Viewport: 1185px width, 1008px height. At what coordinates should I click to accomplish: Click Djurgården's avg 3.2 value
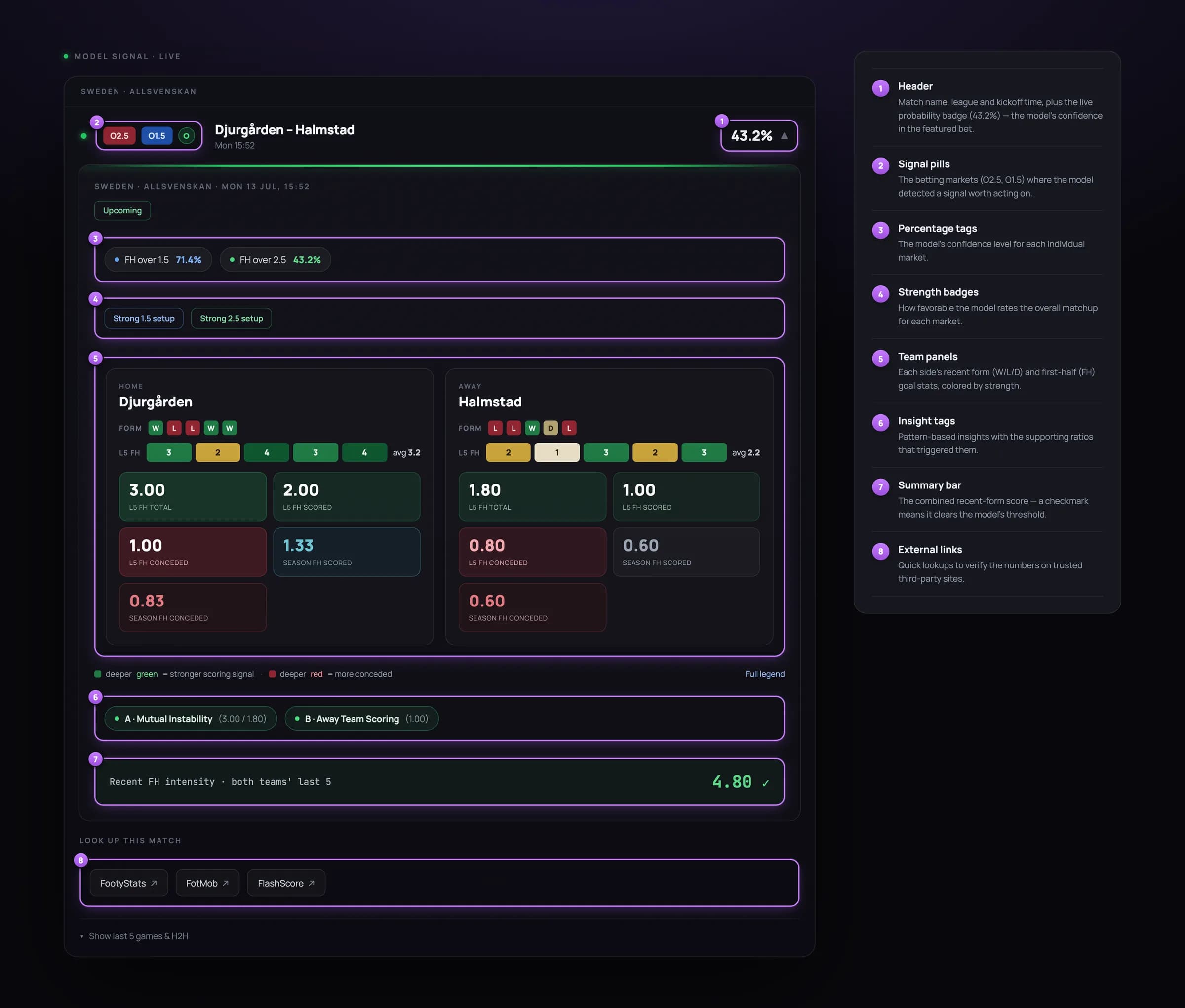point(406,452)
